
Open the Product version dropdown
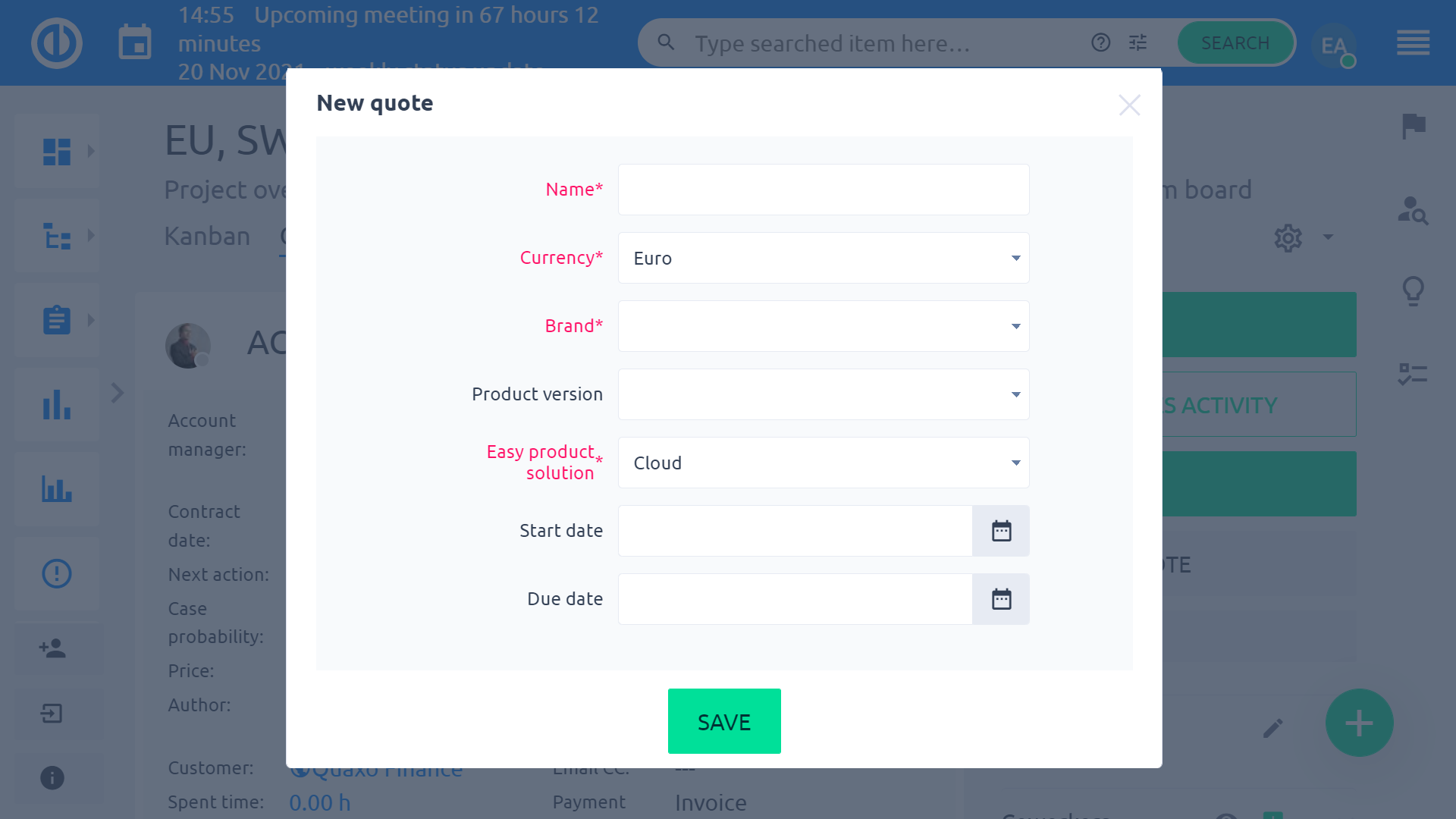click(824, 394)
